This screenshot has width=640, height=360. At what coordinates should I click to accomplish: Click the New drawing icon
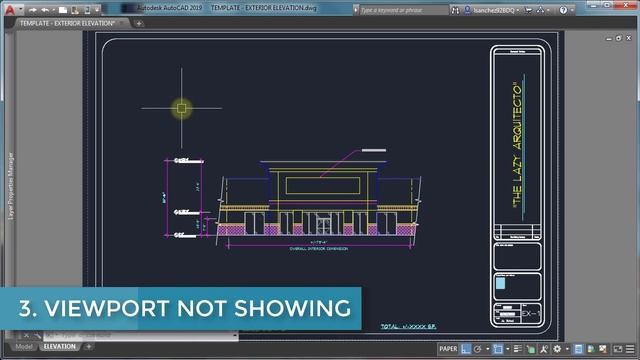pyautogui.click(x=63, y=10)
